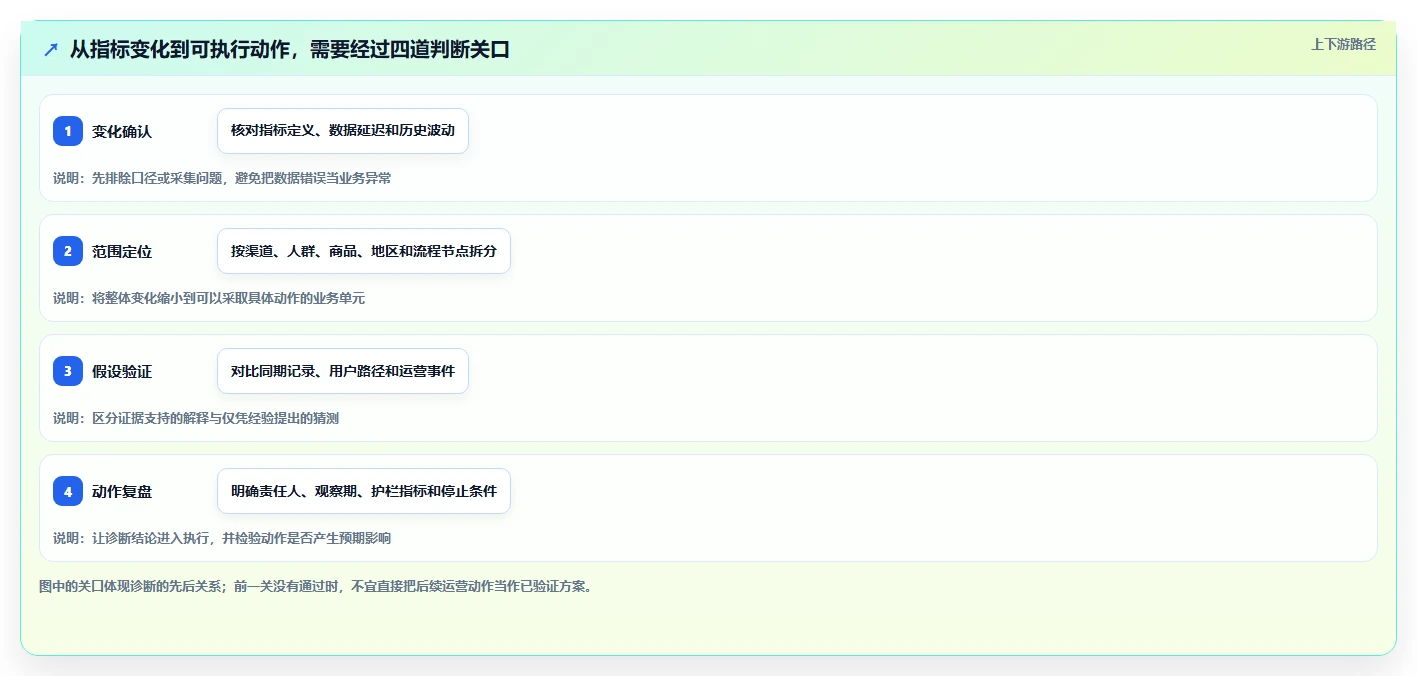Click the 假设验证 step label
Image resolution: width=1417 pixels, height=676 pixels.
[122, 371]
